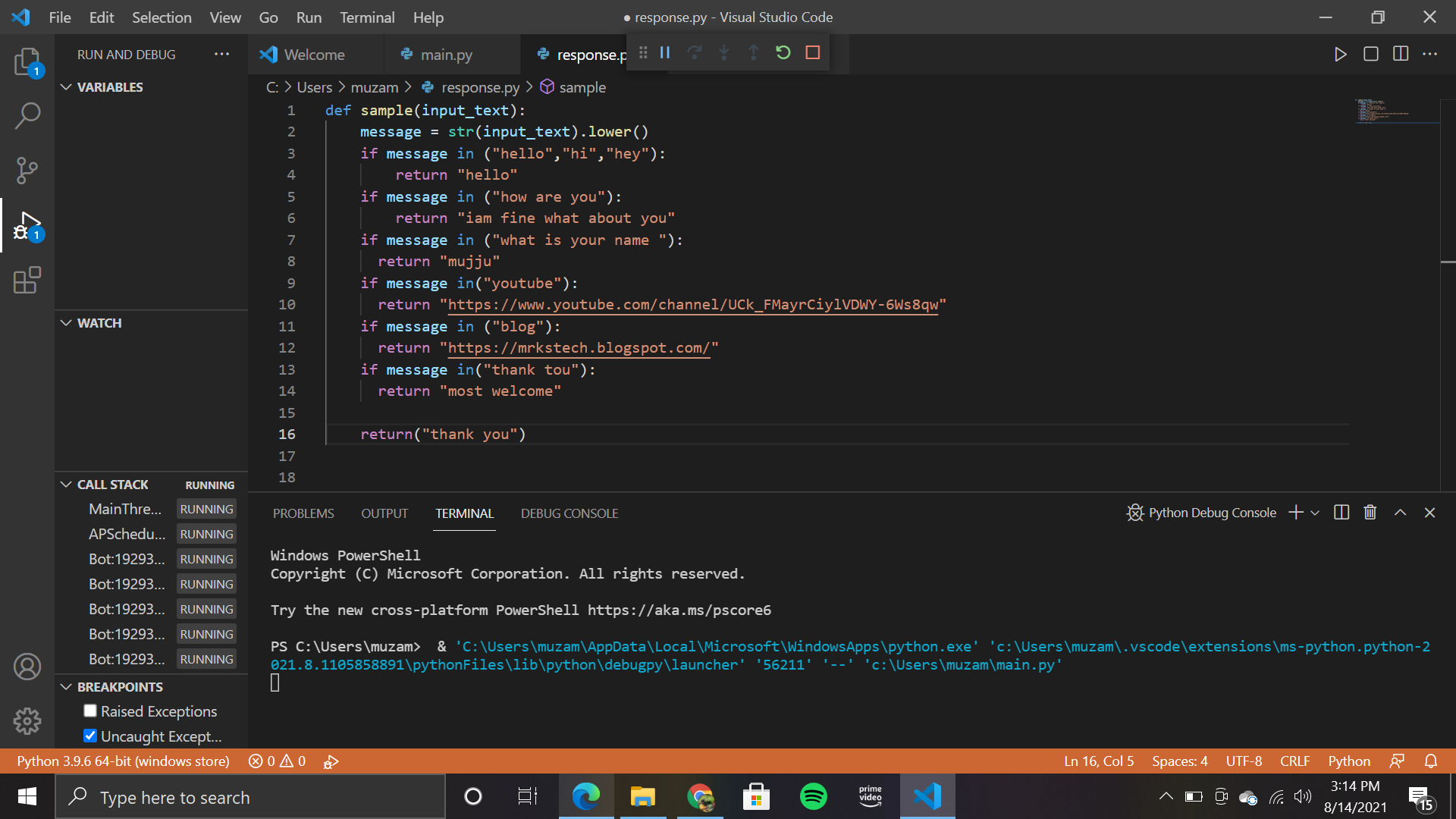Open the Terminal menu
This screenshot has height=819, width=1456.
367,17
